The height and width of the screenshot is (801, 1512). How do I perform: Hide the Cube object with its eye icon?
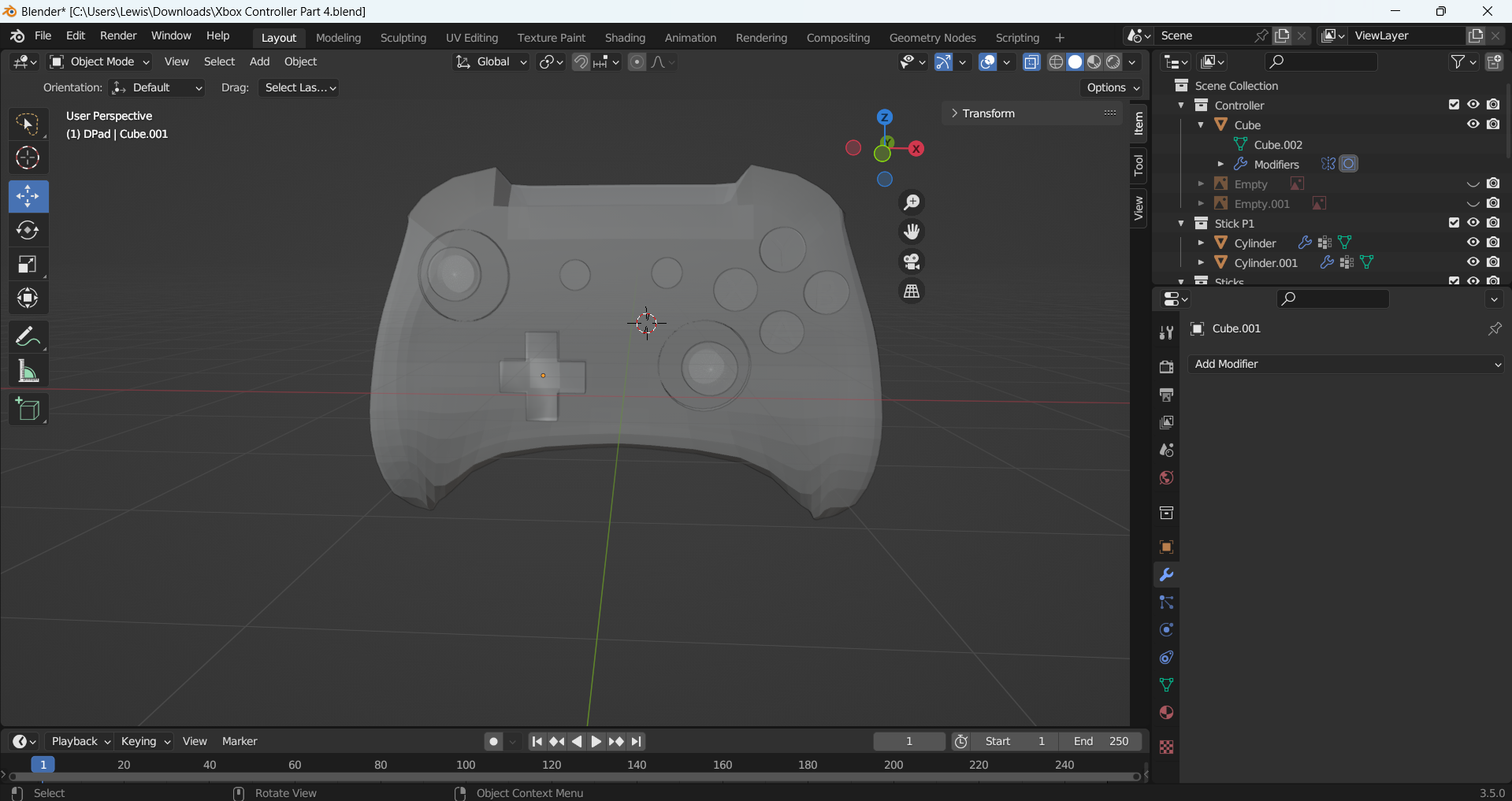click(x=1473, y=124)
